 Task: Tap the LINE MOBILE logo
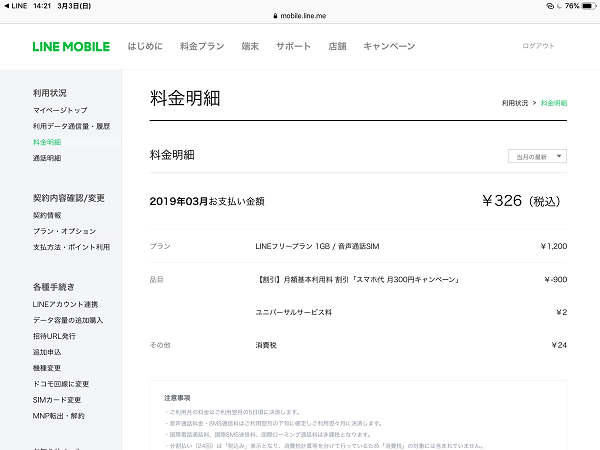(71, 47)
